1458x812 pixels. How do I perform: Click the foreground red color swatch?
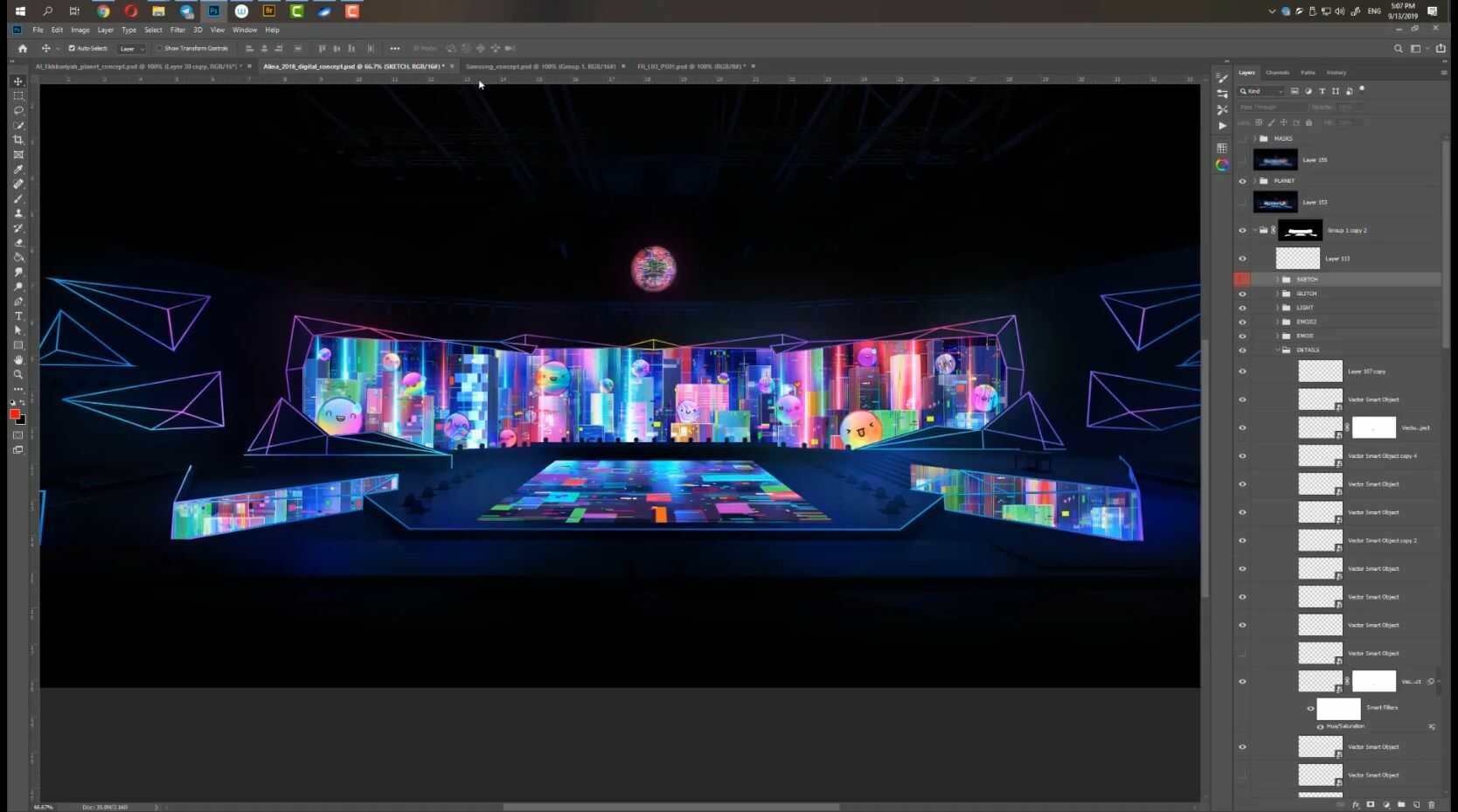[x=15, y=414]
